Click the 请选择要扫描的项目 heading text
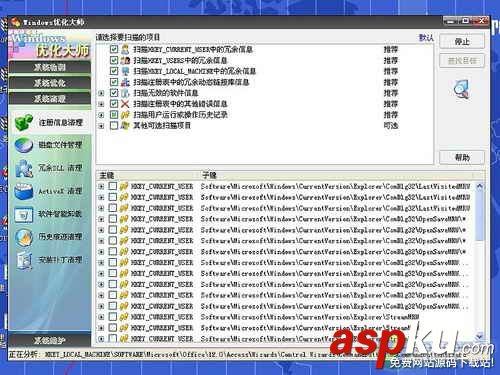500x375 pixels. (128, 37)
